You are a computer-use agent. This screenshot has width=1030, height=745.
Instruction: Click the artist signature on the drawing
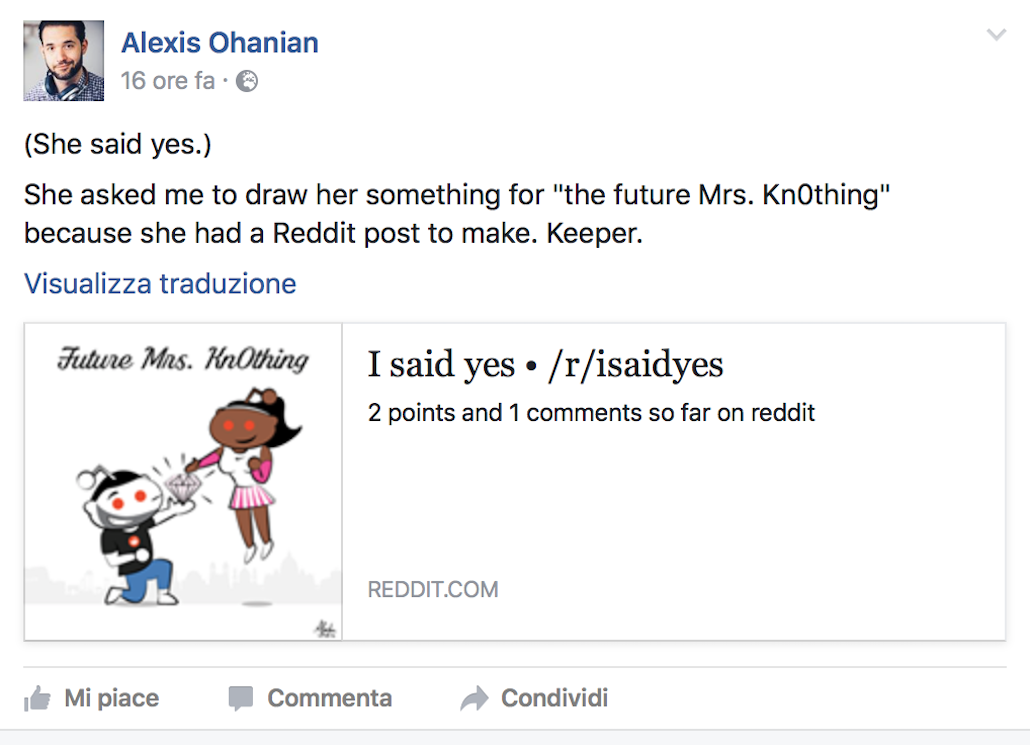(x=324, y=627)
